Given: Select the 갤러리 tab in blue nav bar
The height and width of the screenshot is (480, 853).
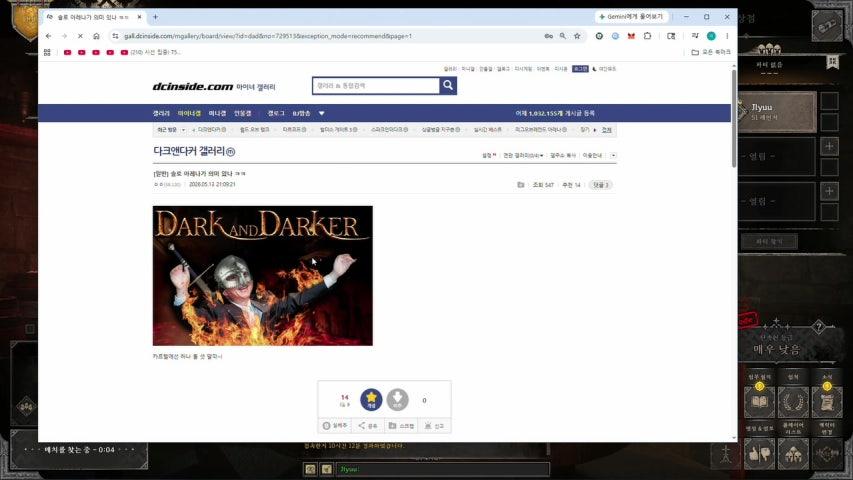Looking at the screenshot, I should pos(161,113).
